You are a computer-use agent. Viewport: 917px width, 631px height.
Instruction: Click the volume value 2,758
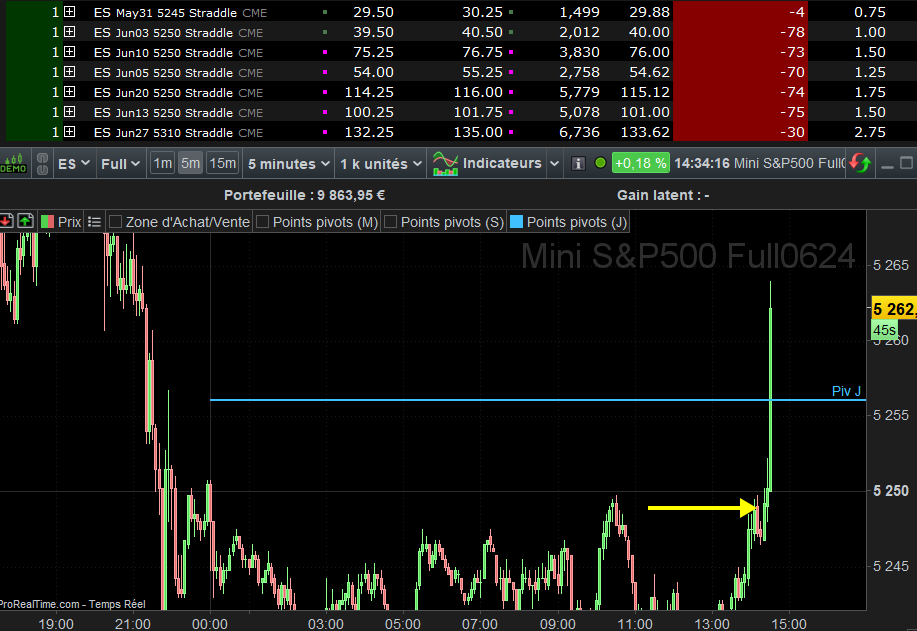click(x=580, y=72)
